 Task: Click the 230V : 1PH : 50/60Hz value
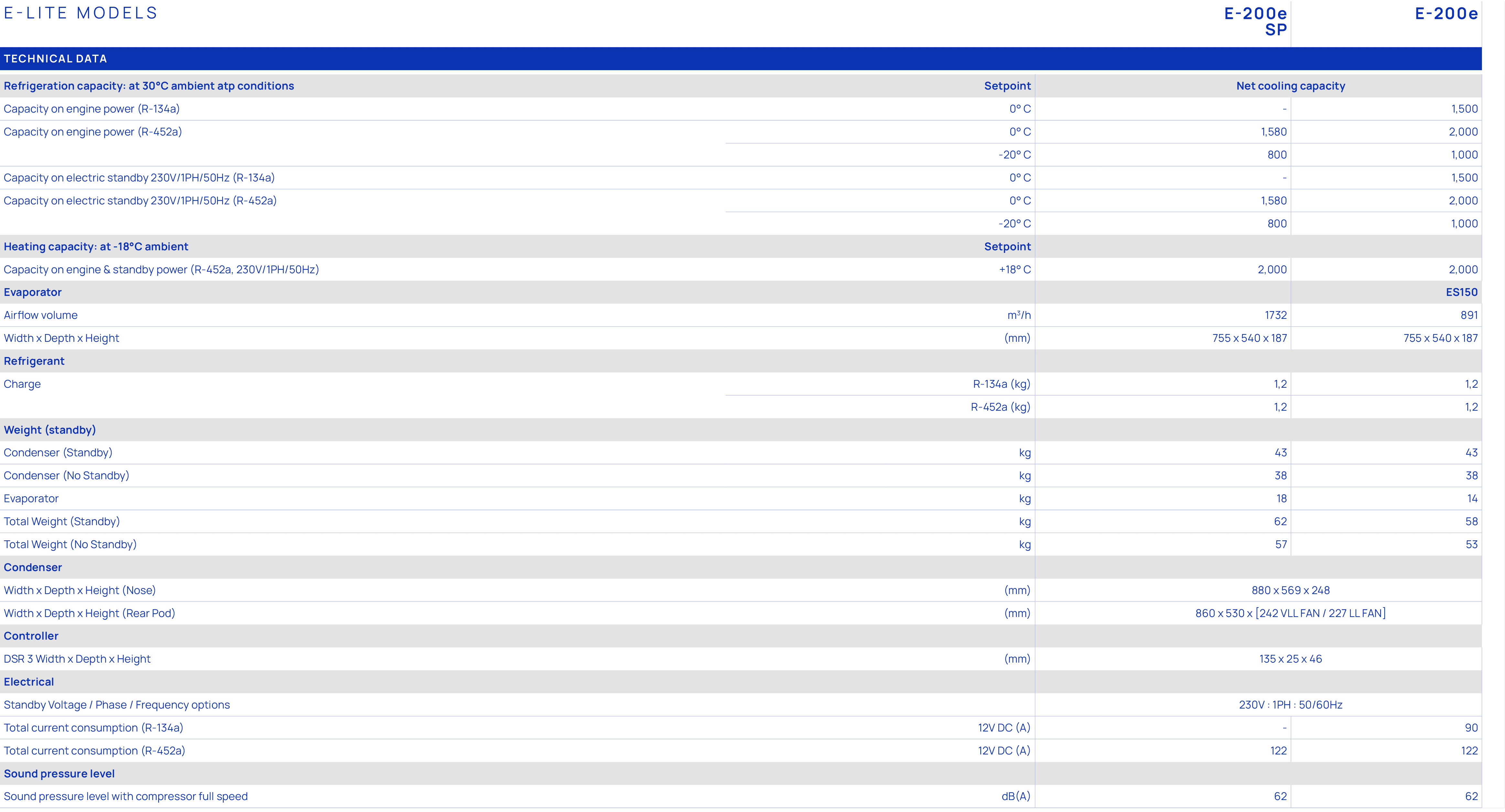[x=1290, y=705]
